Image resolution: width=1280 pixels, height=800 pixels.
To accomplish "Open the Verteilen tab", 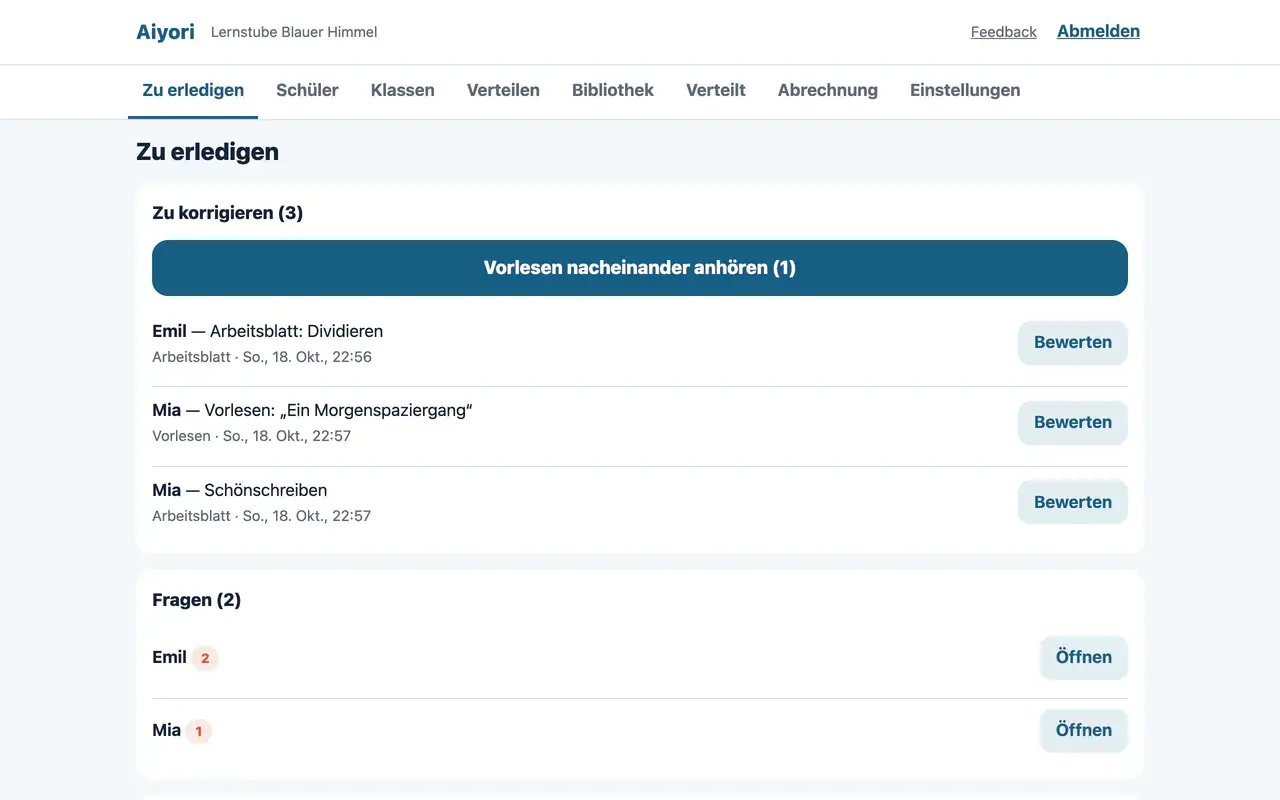I will (x=503, y=90).
